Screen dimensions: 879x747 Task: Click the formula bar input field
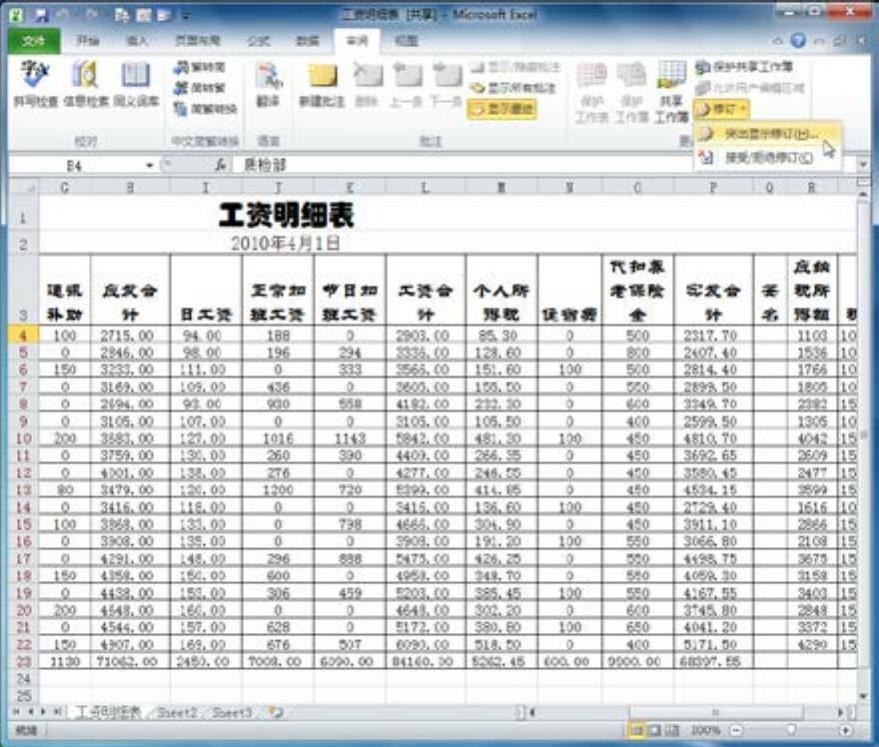click(x=547, y=165)
